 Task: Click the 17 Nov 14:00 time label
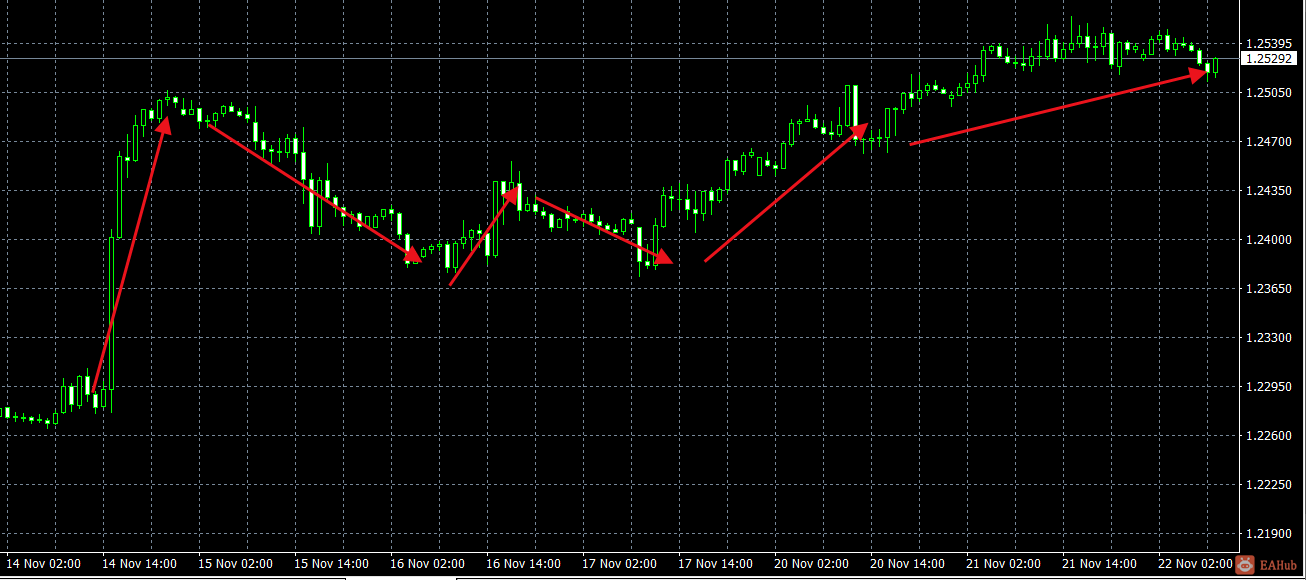coord(715,564)
